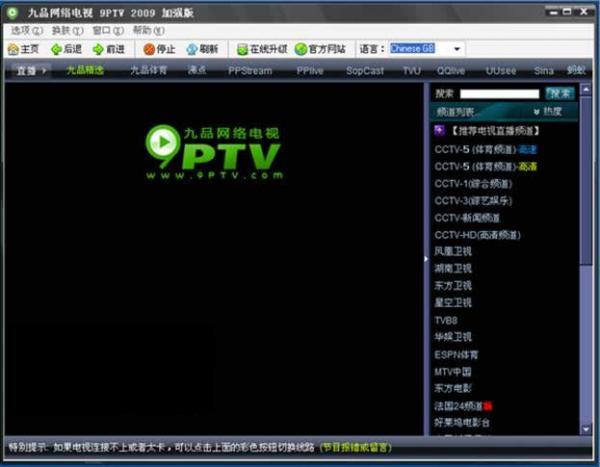Open the official website 官方网站 icon

tap(301, 49)
